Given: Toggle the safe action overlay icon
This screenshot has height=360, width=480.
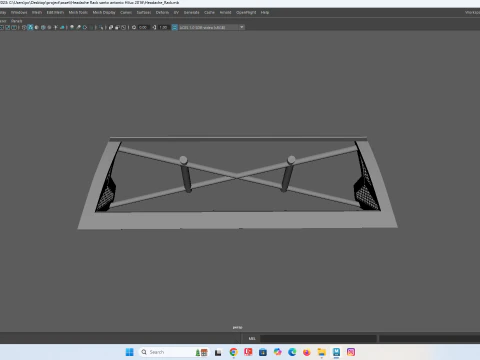Looking at the screenshot, I should 7,27.
